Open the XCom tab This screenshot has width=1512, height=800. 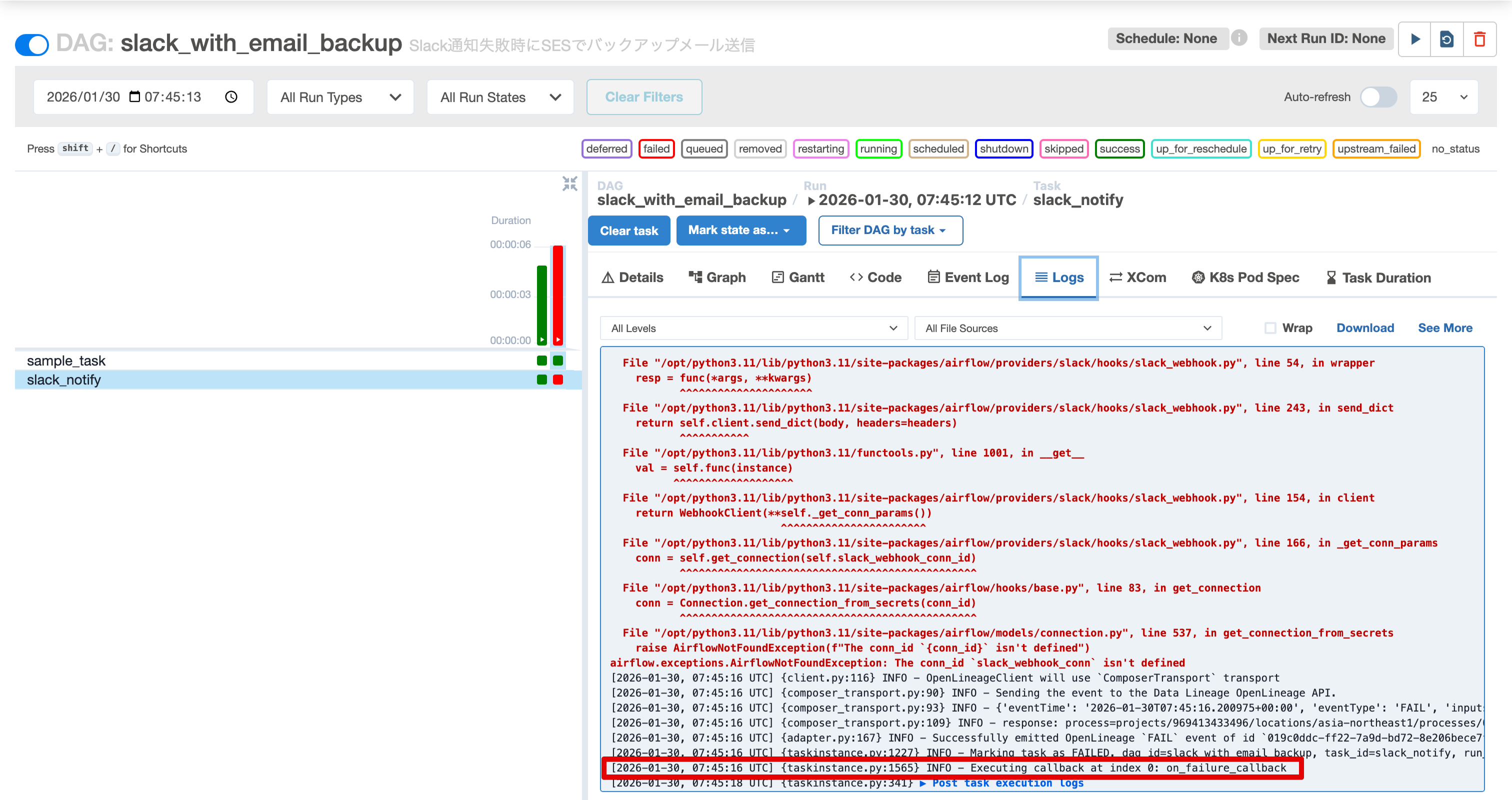tap(1137, 277)
